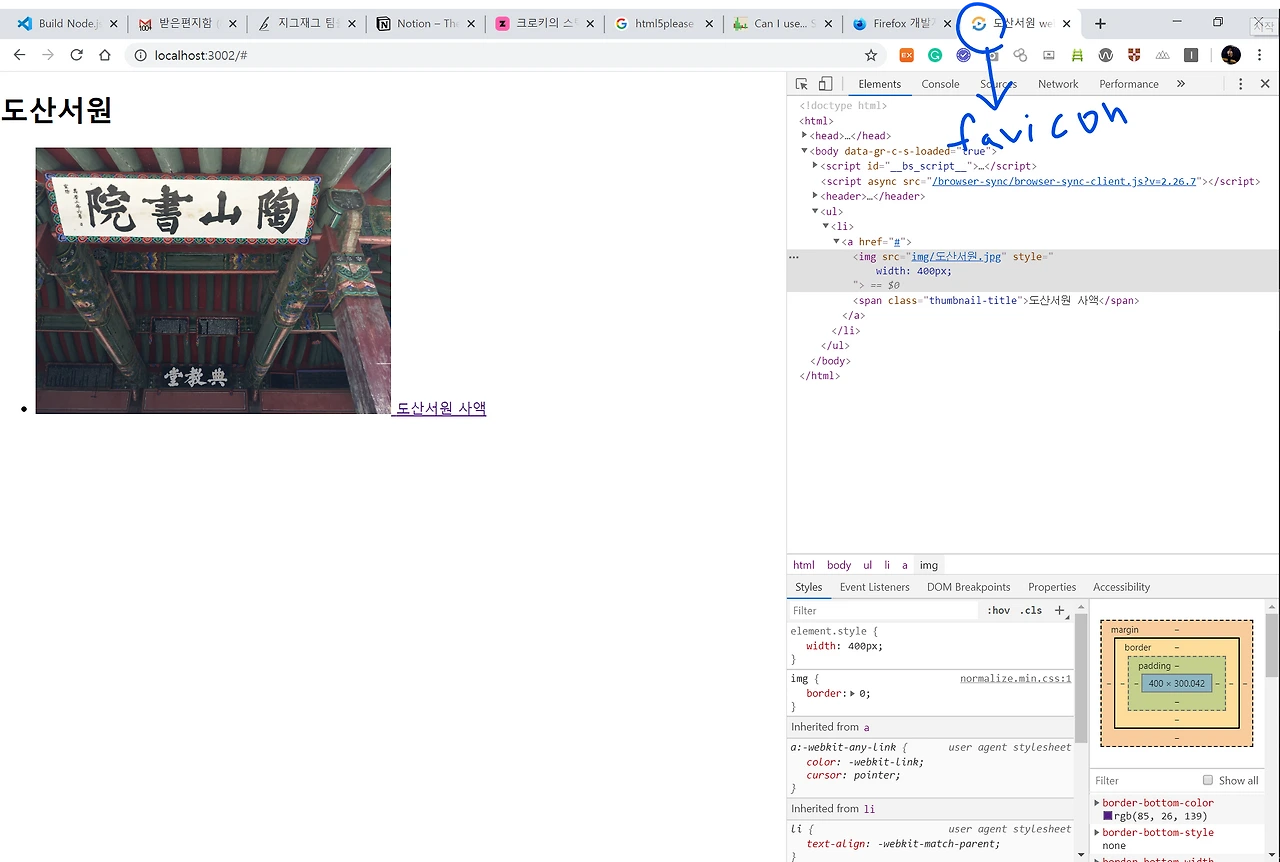Screen dimensions: 1280x862
Task: View site information icon beside localhost address
Action: [140, 55]
